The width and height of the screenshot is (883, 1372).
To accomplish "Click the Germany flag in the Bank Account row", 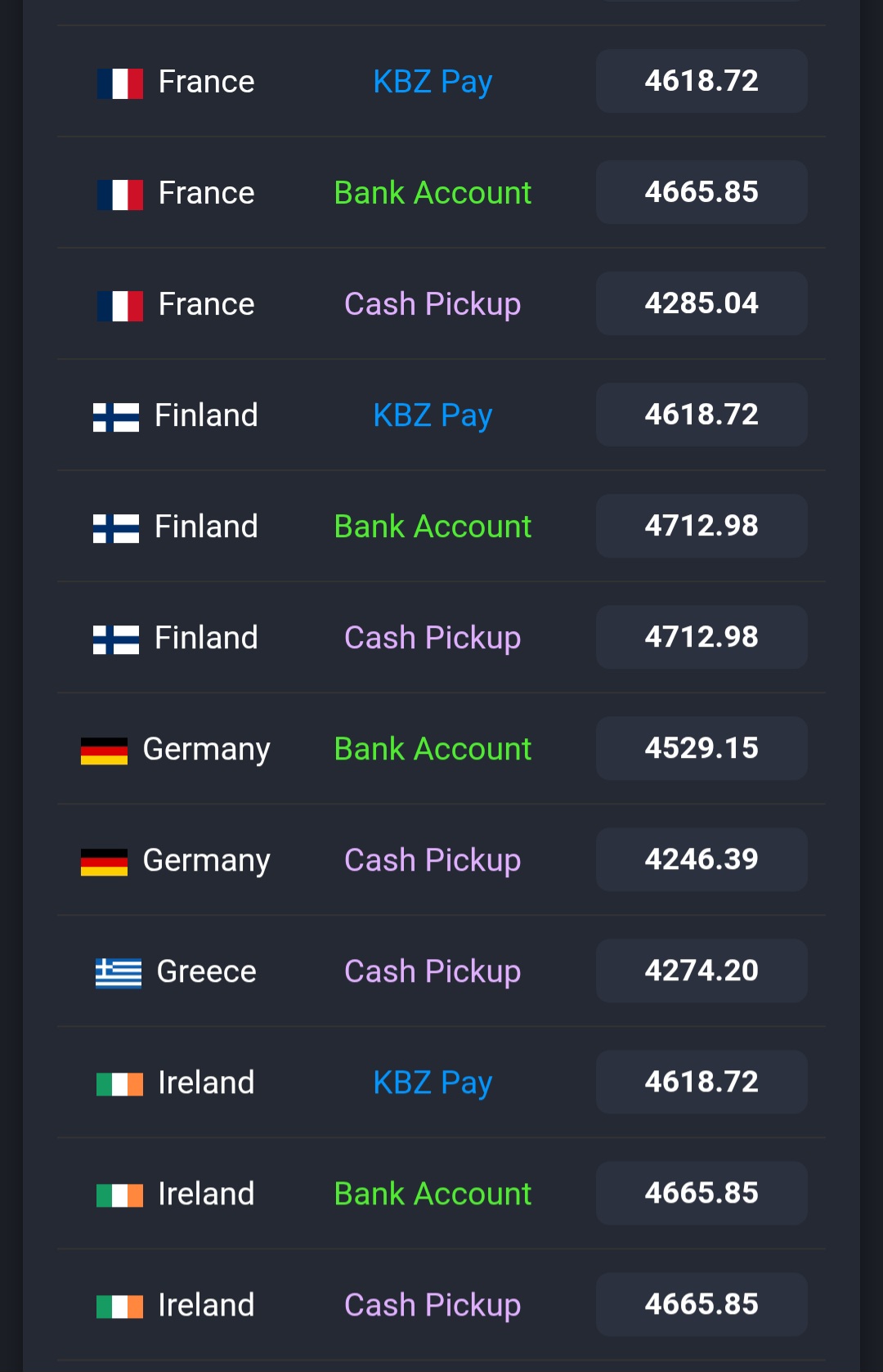I will pos(104,750).
